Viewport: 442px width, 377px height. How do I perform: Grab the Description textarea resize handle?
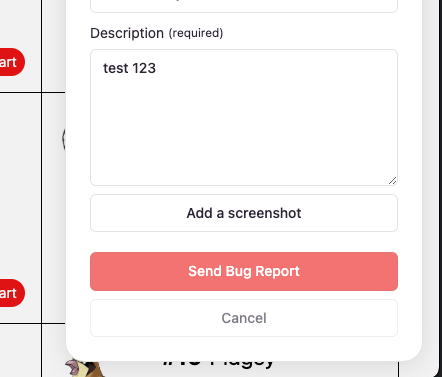[x=392, y=180]
